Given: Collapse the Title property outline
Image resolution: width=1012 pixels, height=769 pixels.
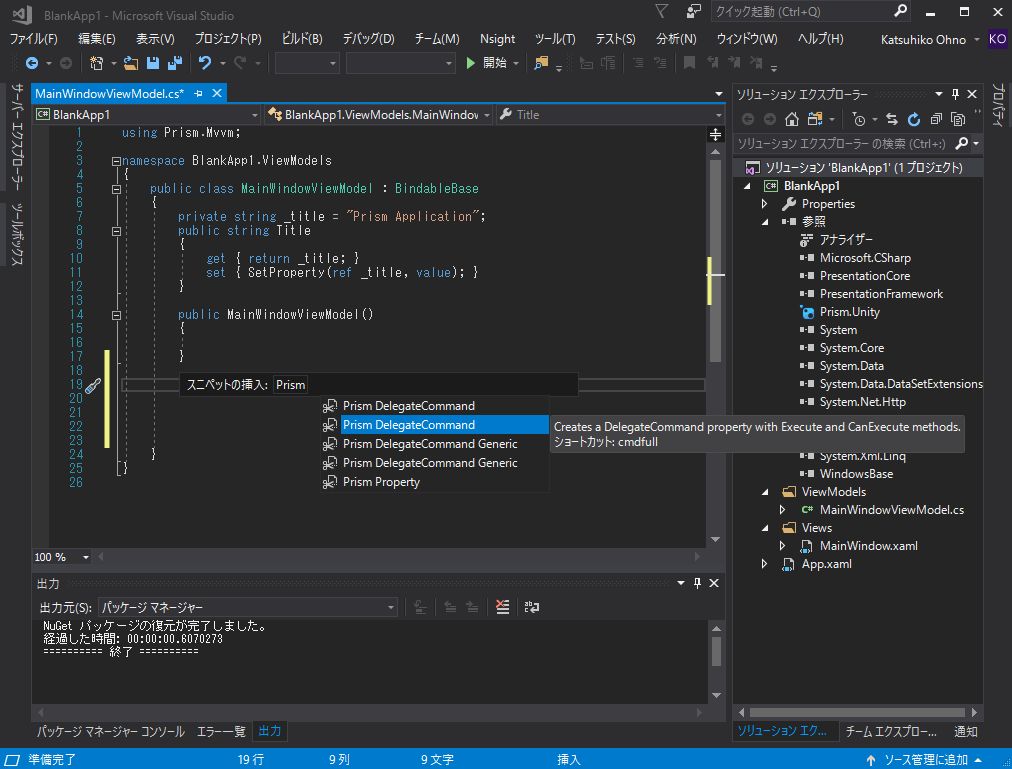Looking at the screenshot, I should (x=116, y=231).
